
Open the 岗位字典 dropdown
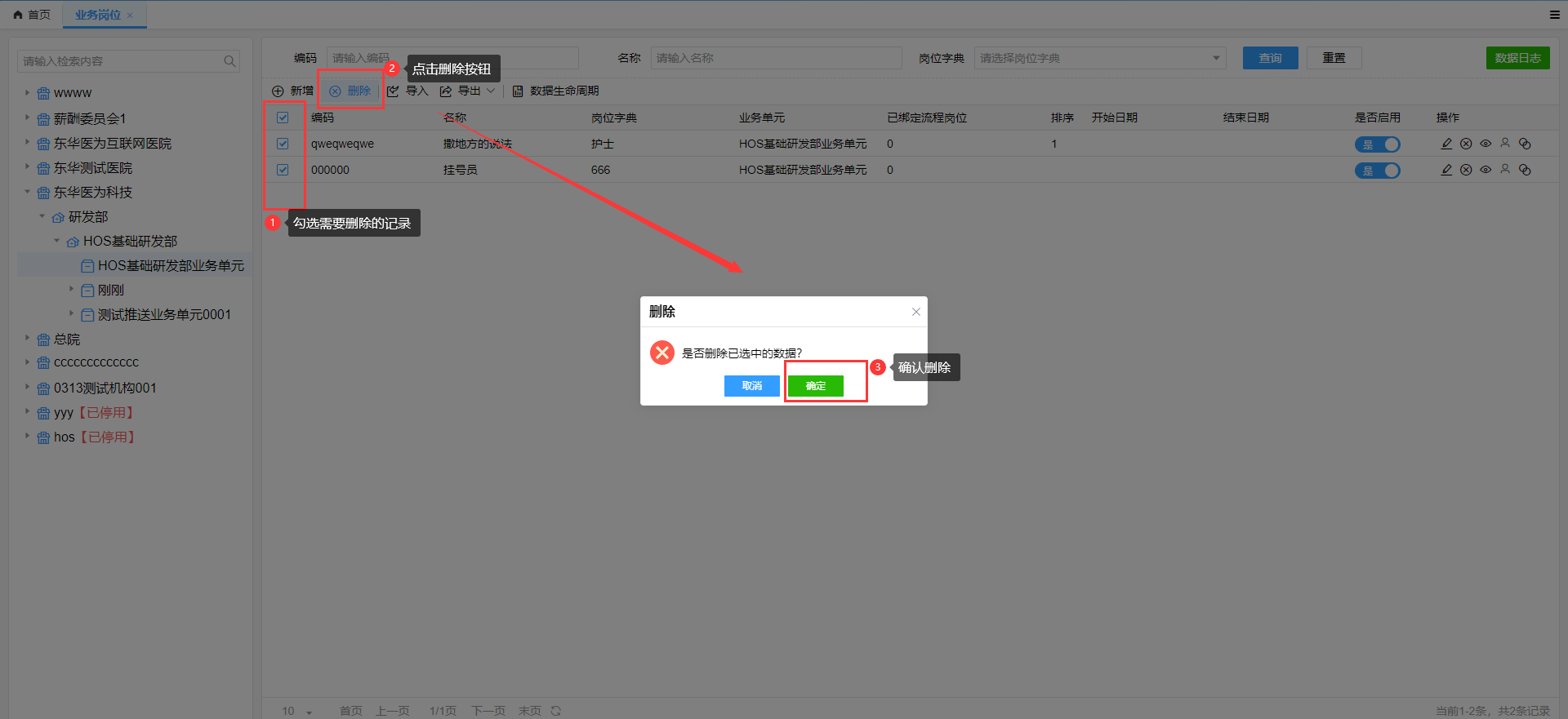tap(1100, 58)
